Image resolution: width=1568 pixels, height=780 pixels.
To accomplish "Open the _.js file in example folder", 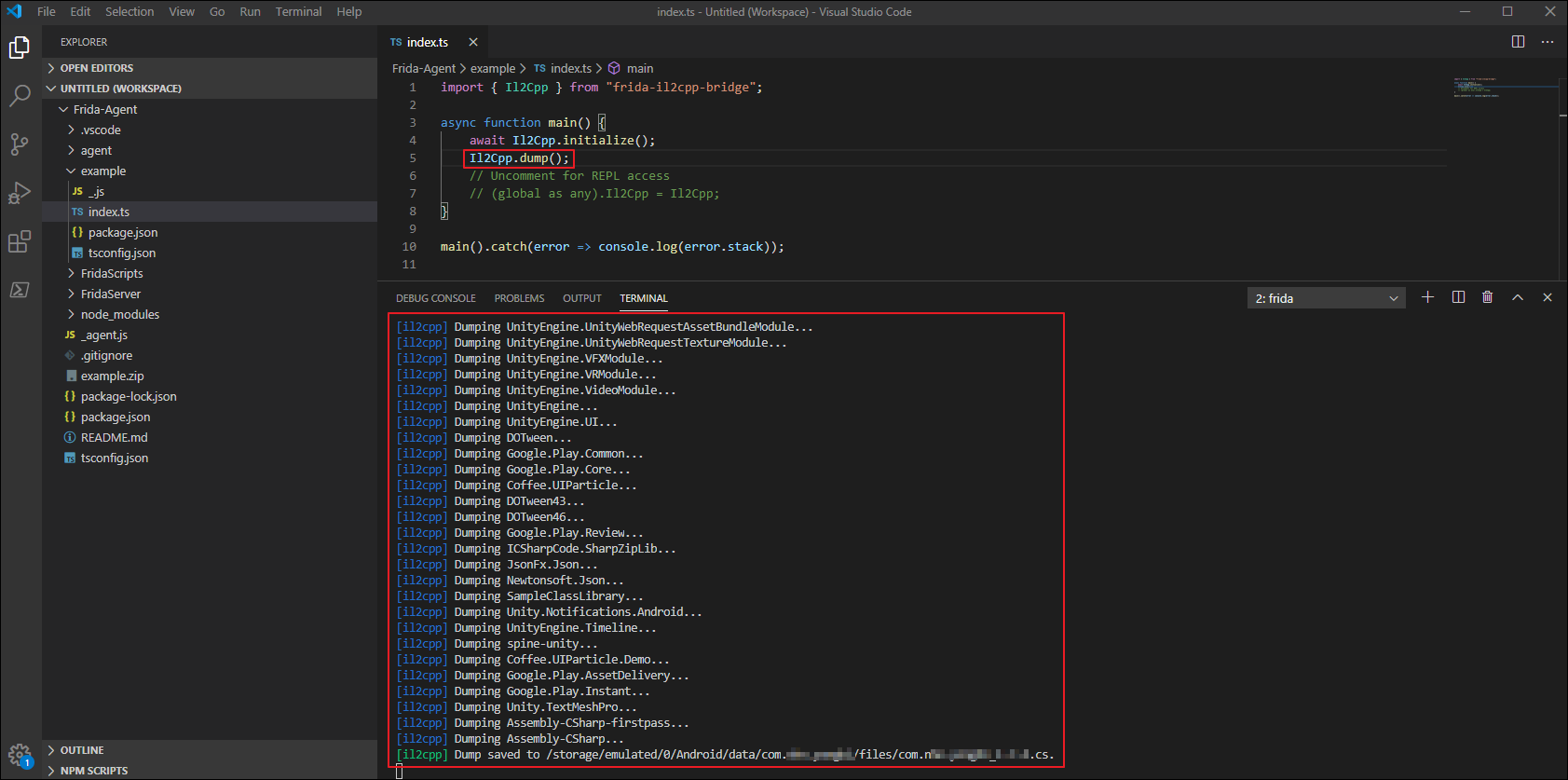I will pyautogui.click(x=210, y=191).
